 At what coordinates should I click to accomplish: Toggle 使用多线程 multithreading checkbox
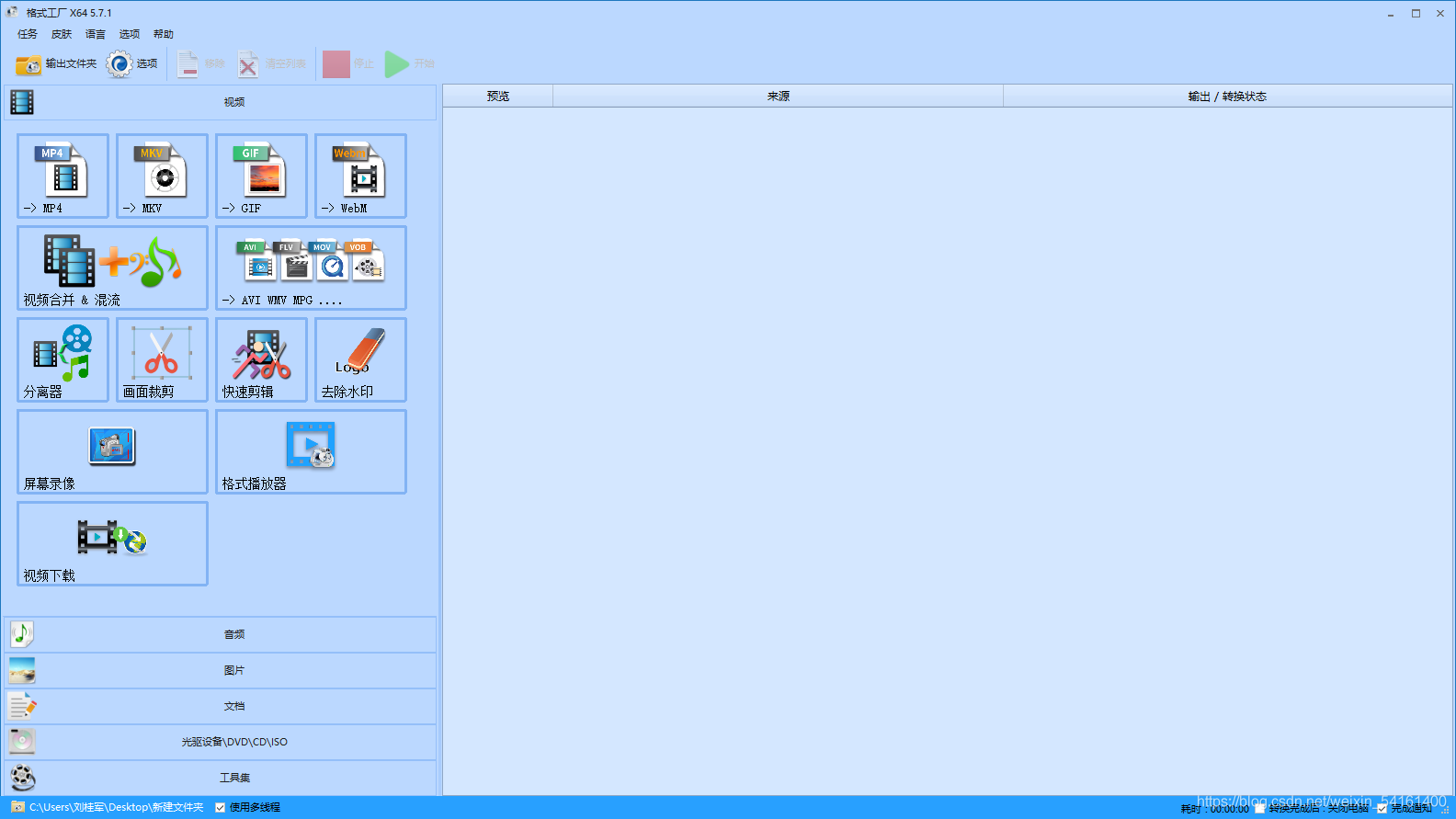click(221, 808)
